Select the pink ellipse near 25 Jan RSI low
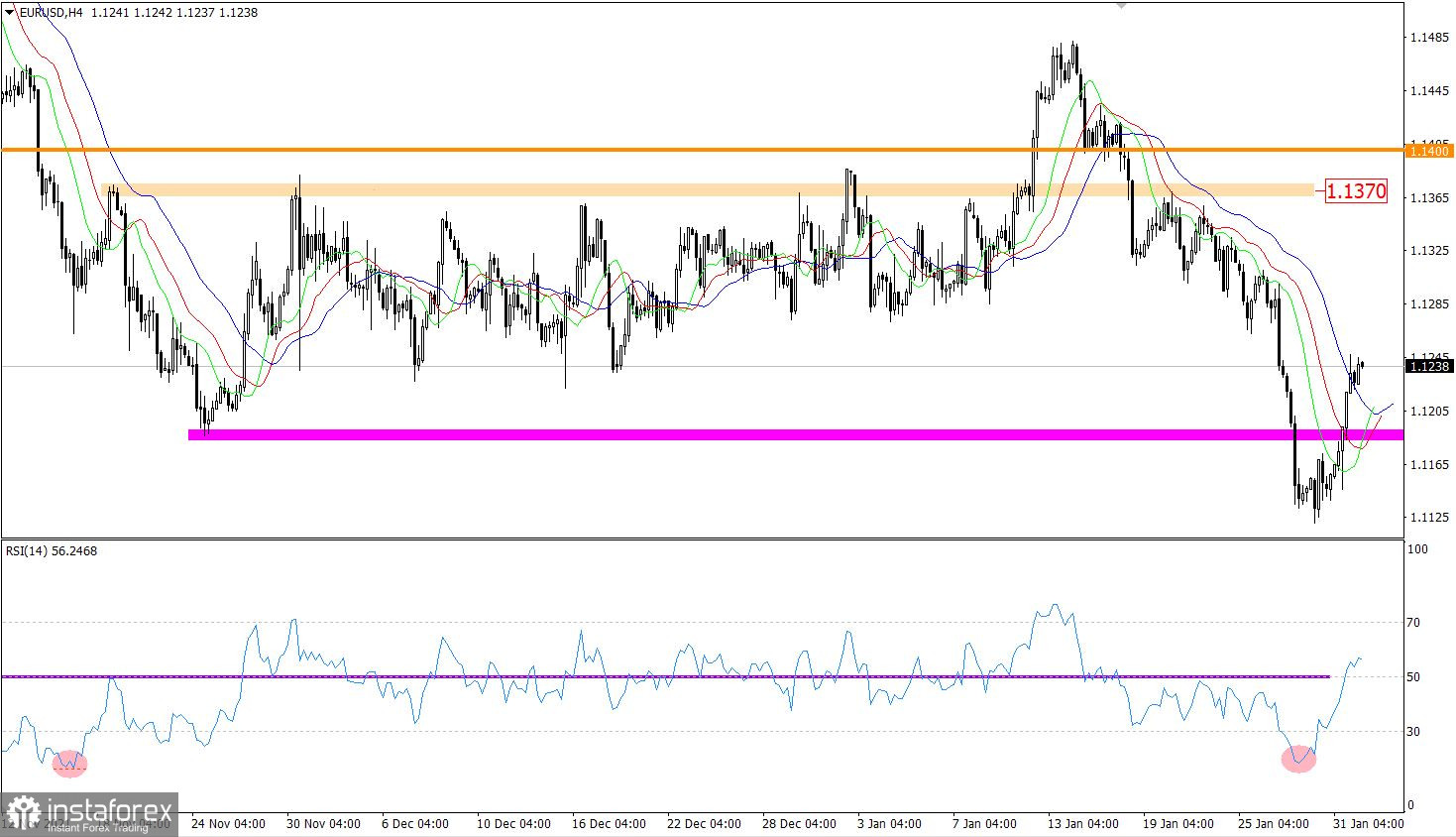The width and height of the screenshot is (1456, 837). pyautogui.click(x=1298, y=760)
